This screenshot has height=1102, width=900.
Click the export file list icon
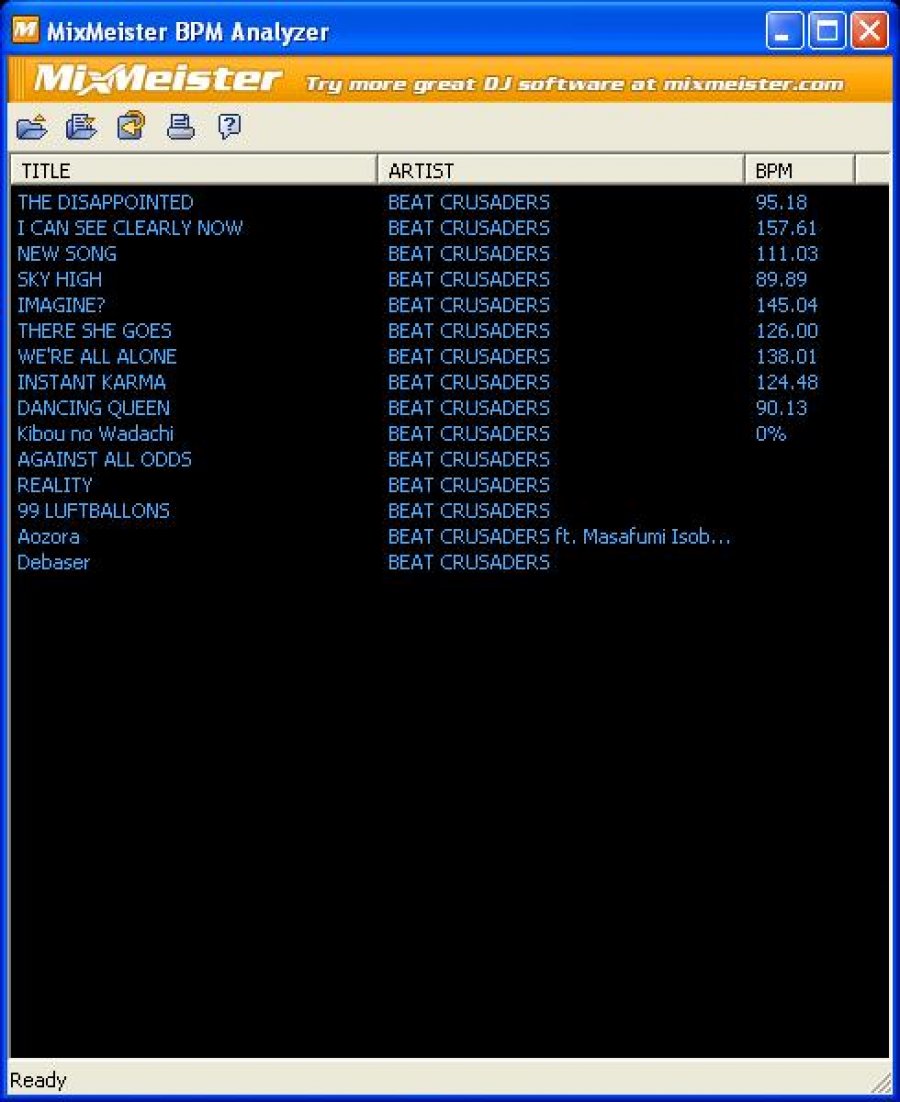click(81, 127)
